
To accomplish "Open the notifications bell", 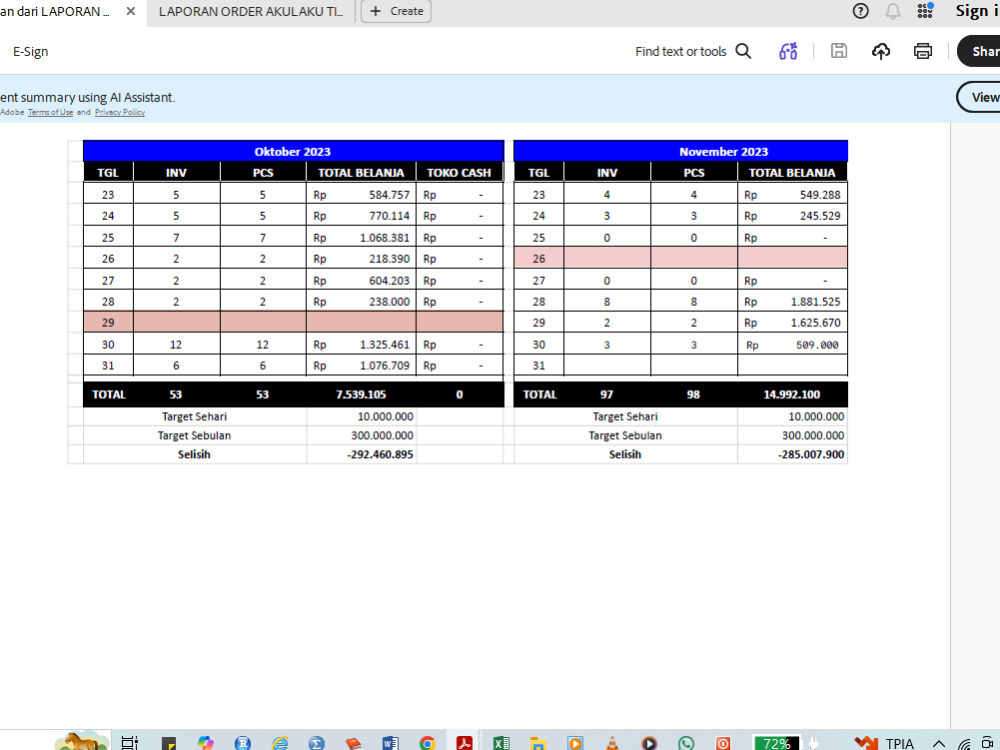I will point(893,11).
